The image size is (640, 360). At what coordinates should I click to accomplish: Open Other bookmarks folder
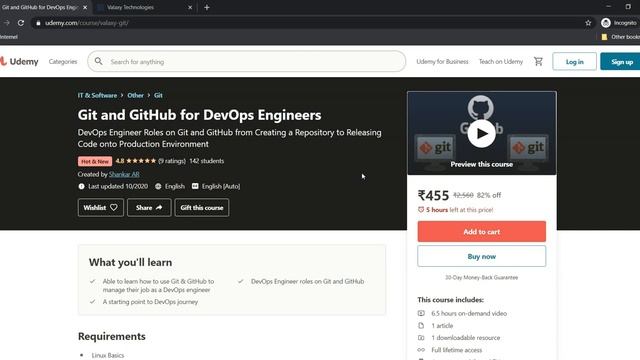point(620,37)
